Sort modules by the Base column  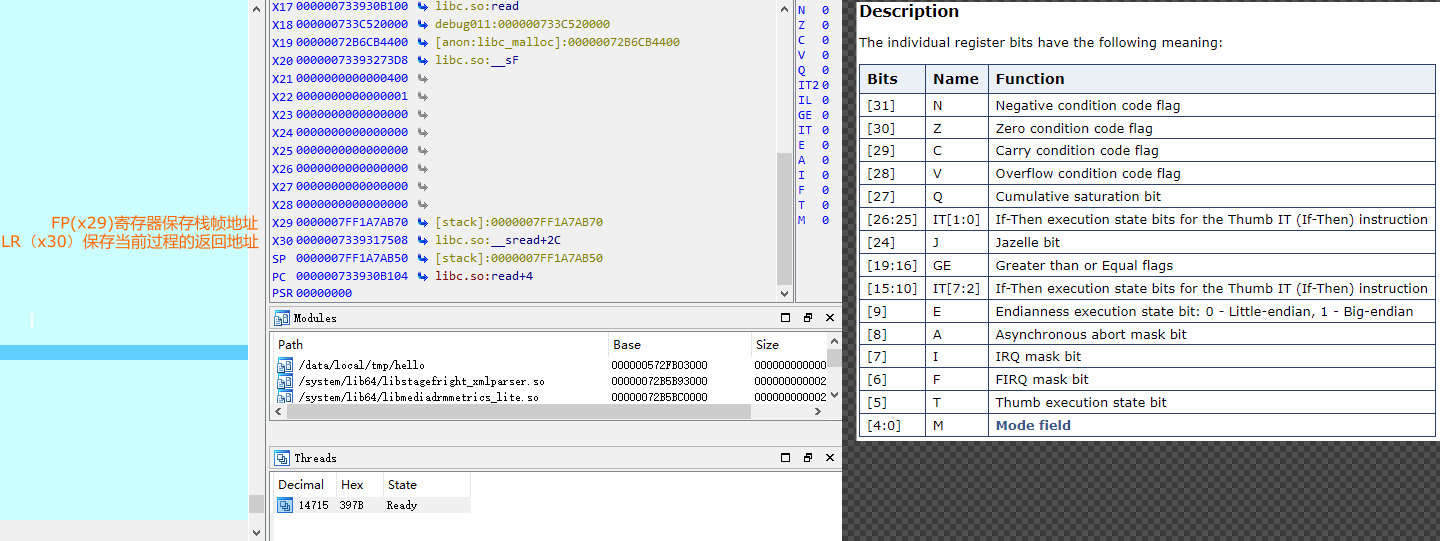(x=679, y=344)
